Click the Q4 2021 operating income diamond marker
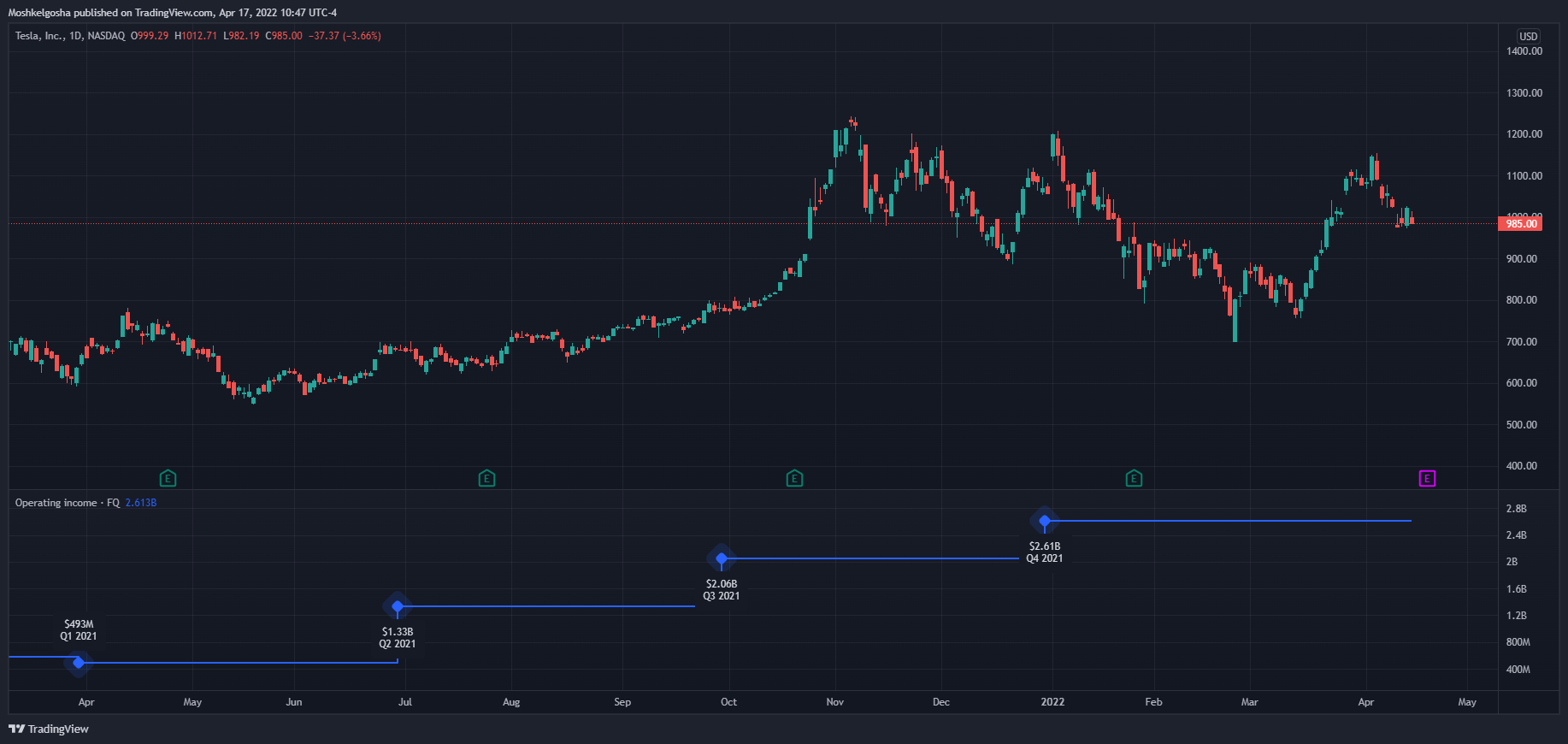The width and height of the screenshot is (1568, 744). (x=1045, y=521)
